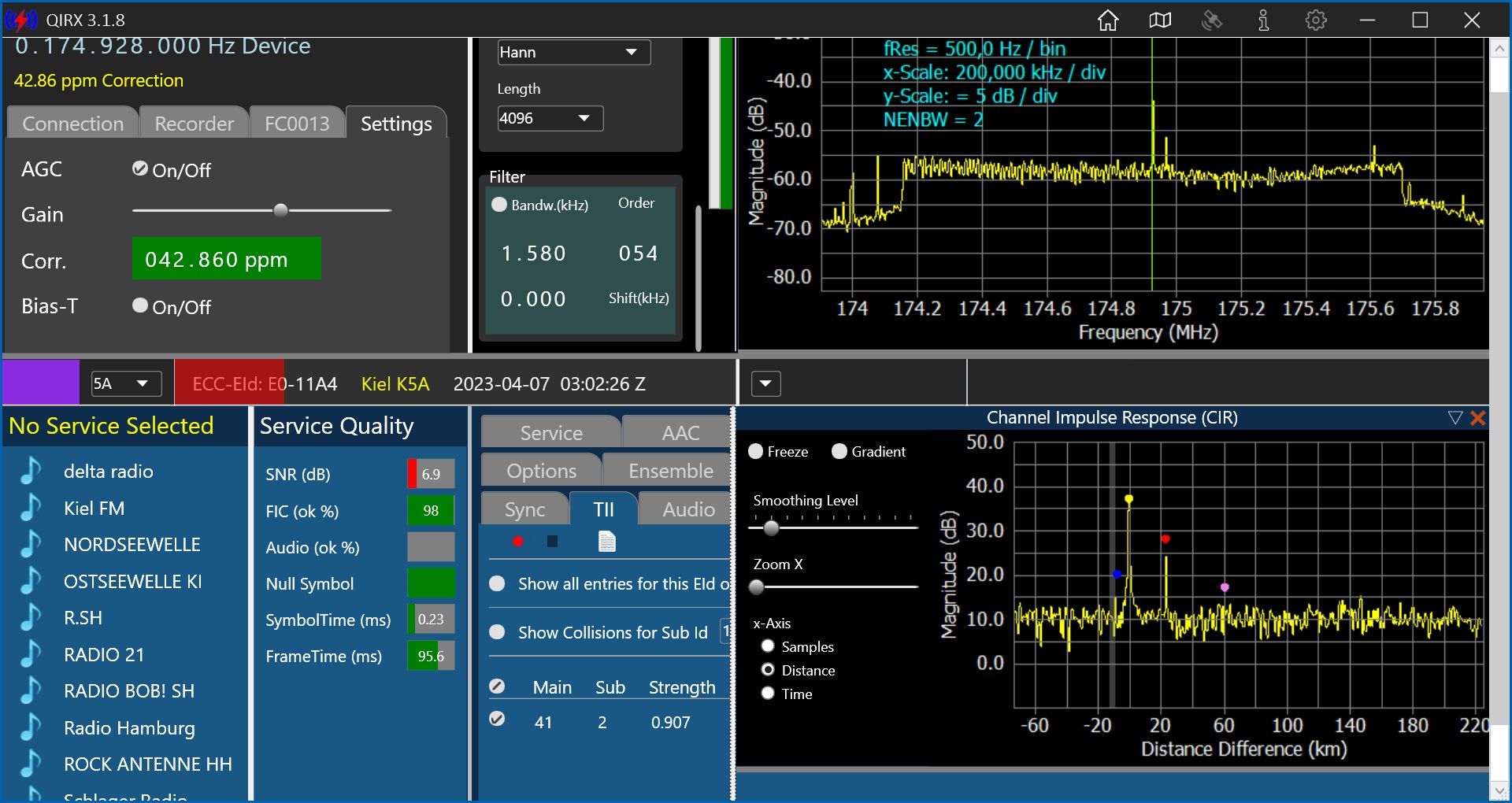Open the Hann window type dropdown
Image resolution: width=1512 pixels, height=803 pixels.
point(574,53)
